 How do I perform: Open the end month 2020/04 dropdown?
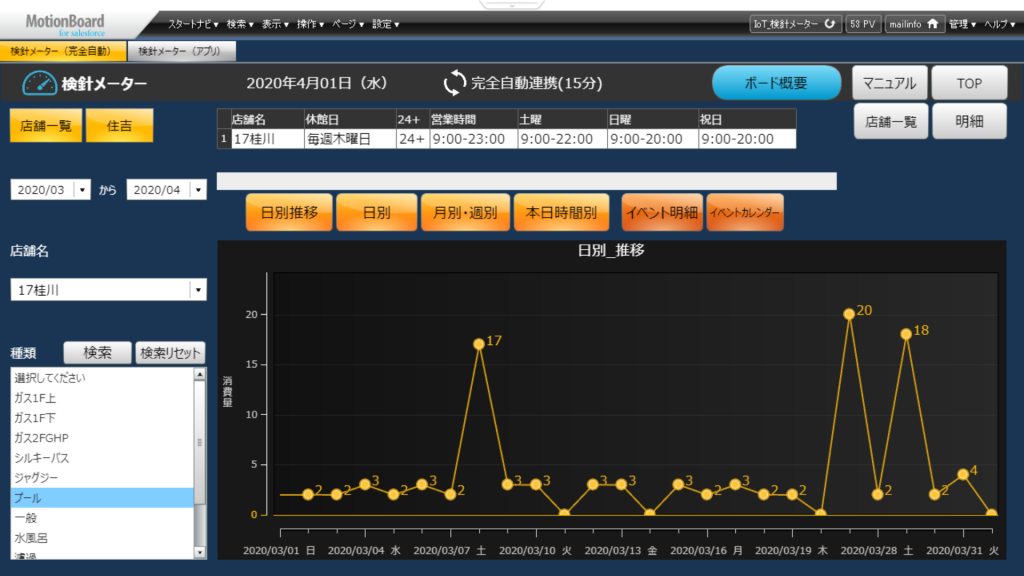pos(198,190)
